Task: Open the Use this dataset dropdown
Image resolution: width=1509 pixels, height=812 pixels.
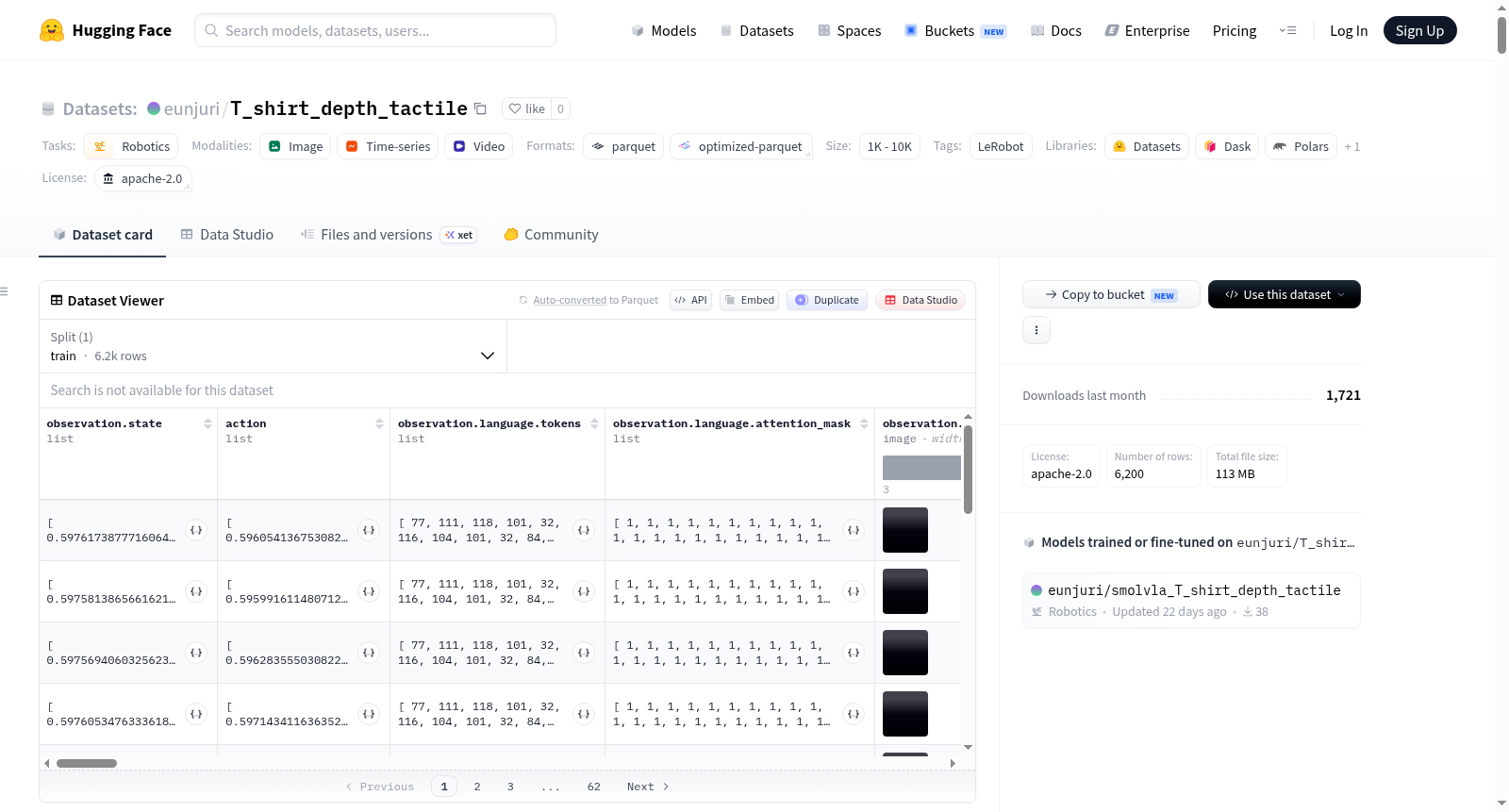Action: [x=1285, y=294]
